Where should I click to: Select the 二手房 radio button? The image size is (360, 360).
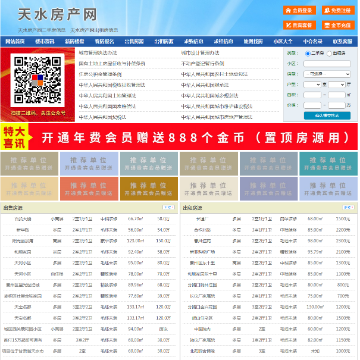pos(308,53)
